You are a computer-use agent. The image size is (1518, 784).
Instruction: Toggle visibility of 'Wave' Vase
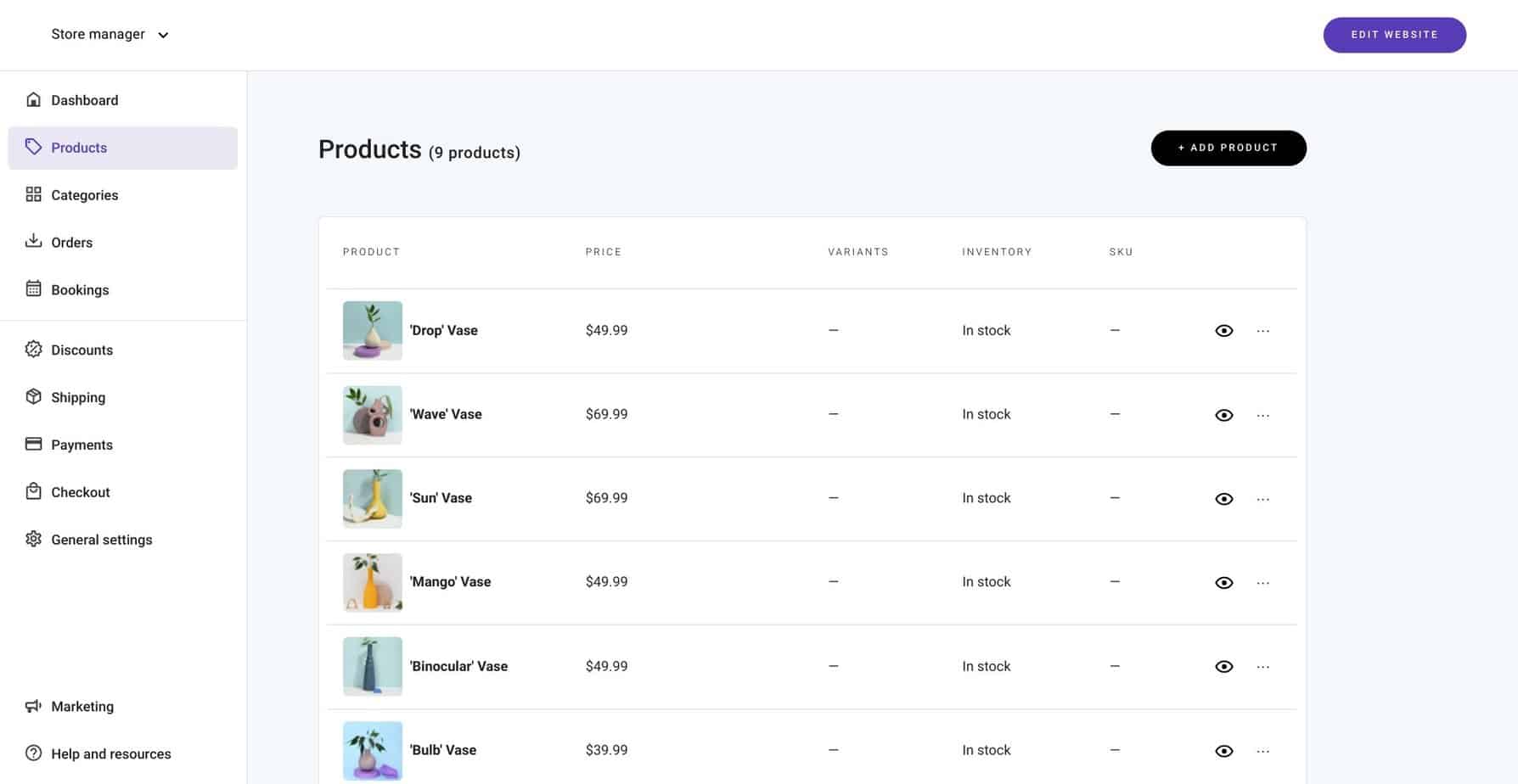click(1223, 415)
